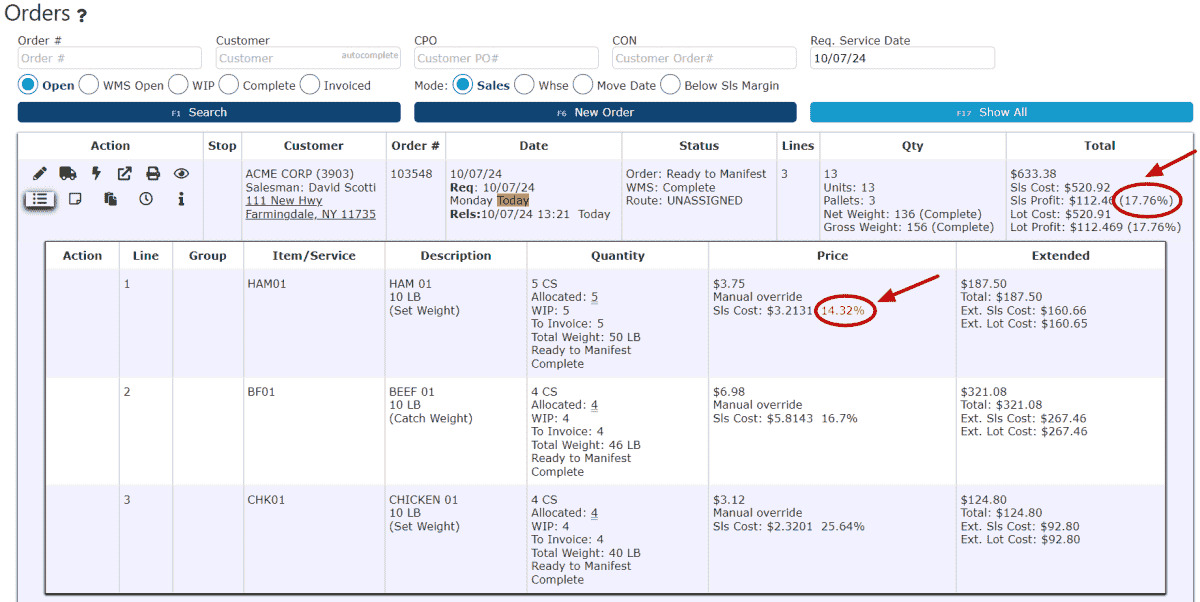The image size is (1200, 602).
Task: Click the printer icon for order 103548
Action: (x=153, y=174)
